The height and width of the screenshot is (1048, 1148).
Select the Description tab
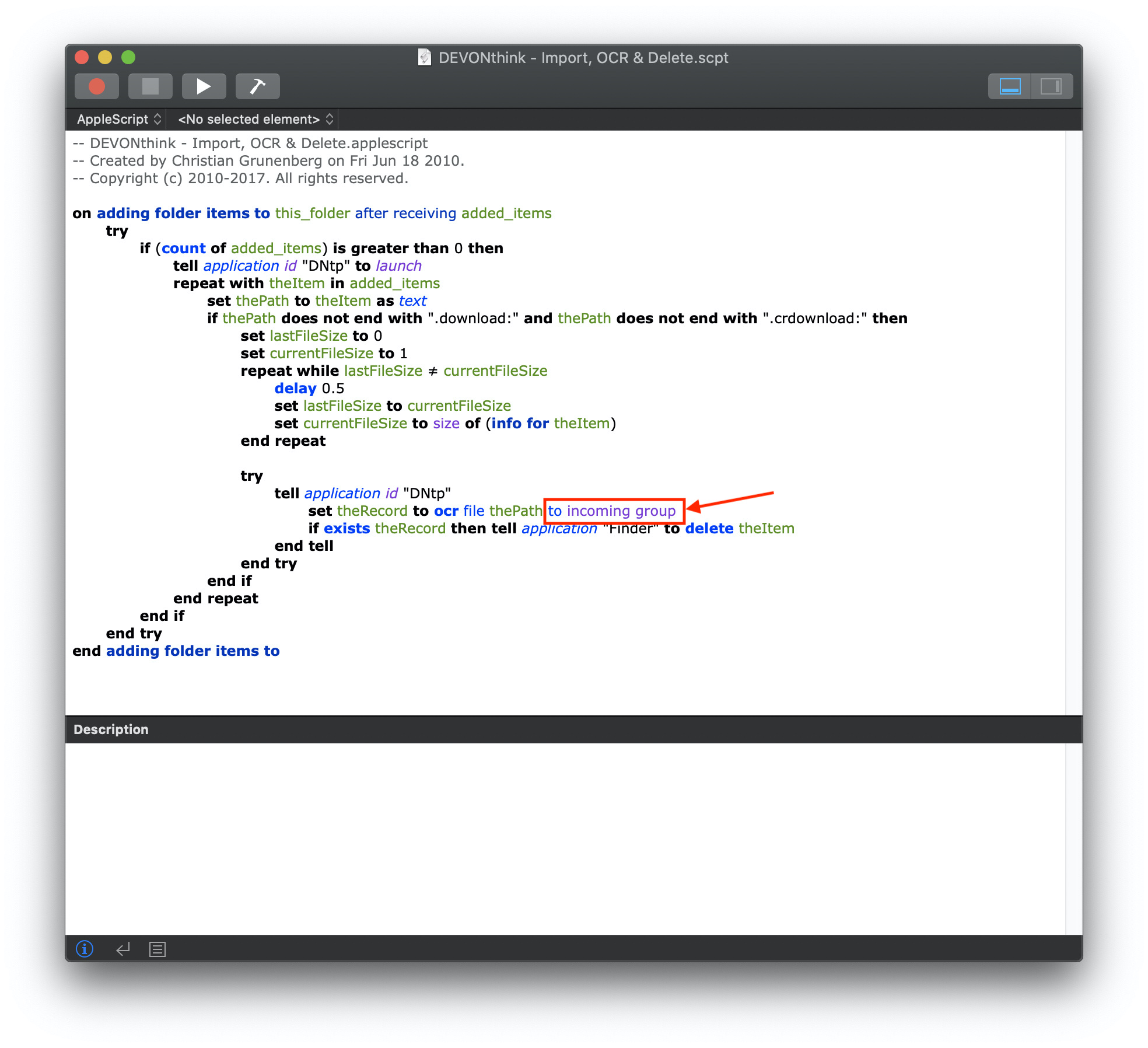pyautogui.click(x=112, y=729)
